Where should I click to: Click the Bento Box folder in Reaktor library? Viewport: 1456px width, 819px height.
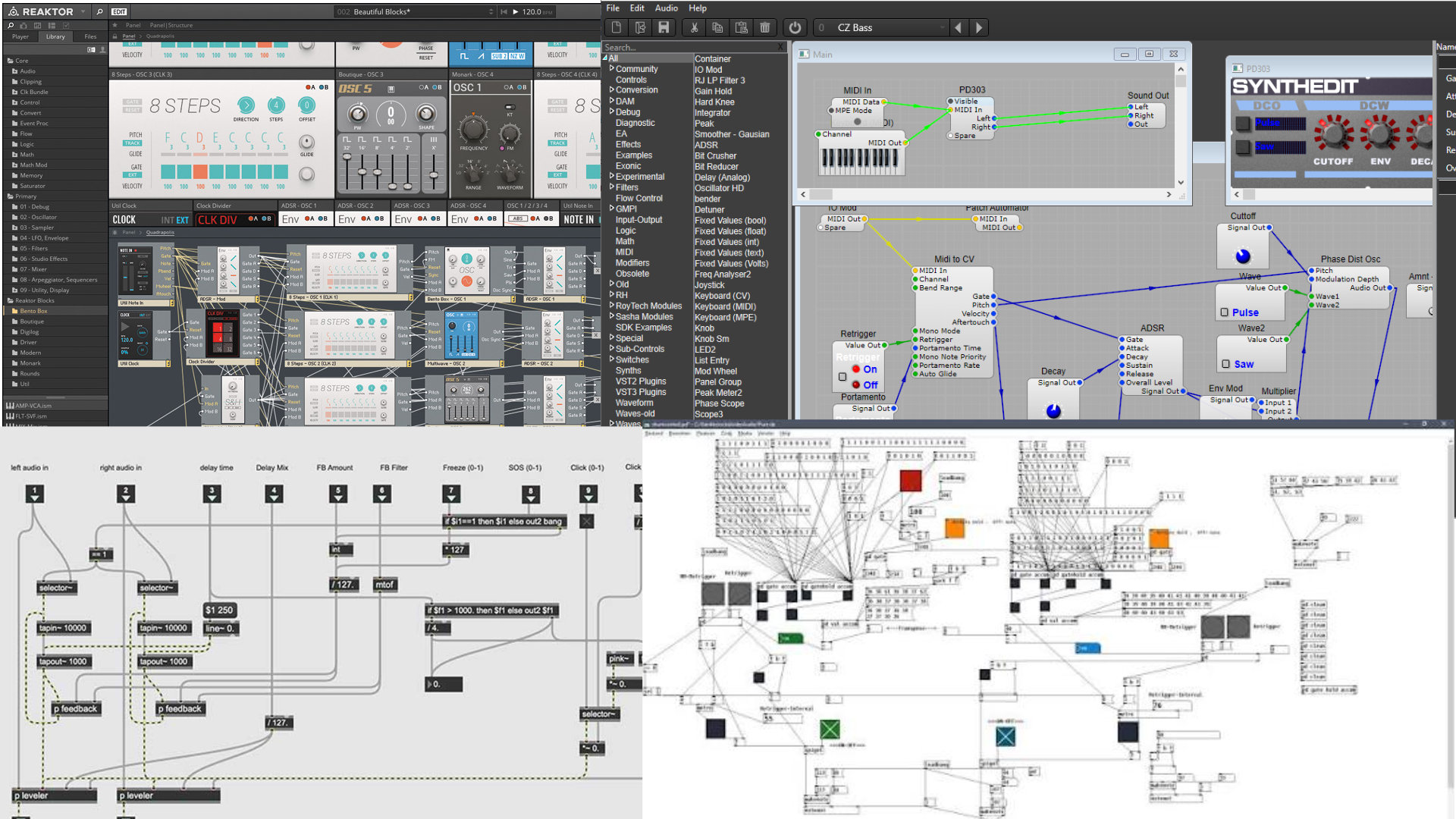(33, 311)
